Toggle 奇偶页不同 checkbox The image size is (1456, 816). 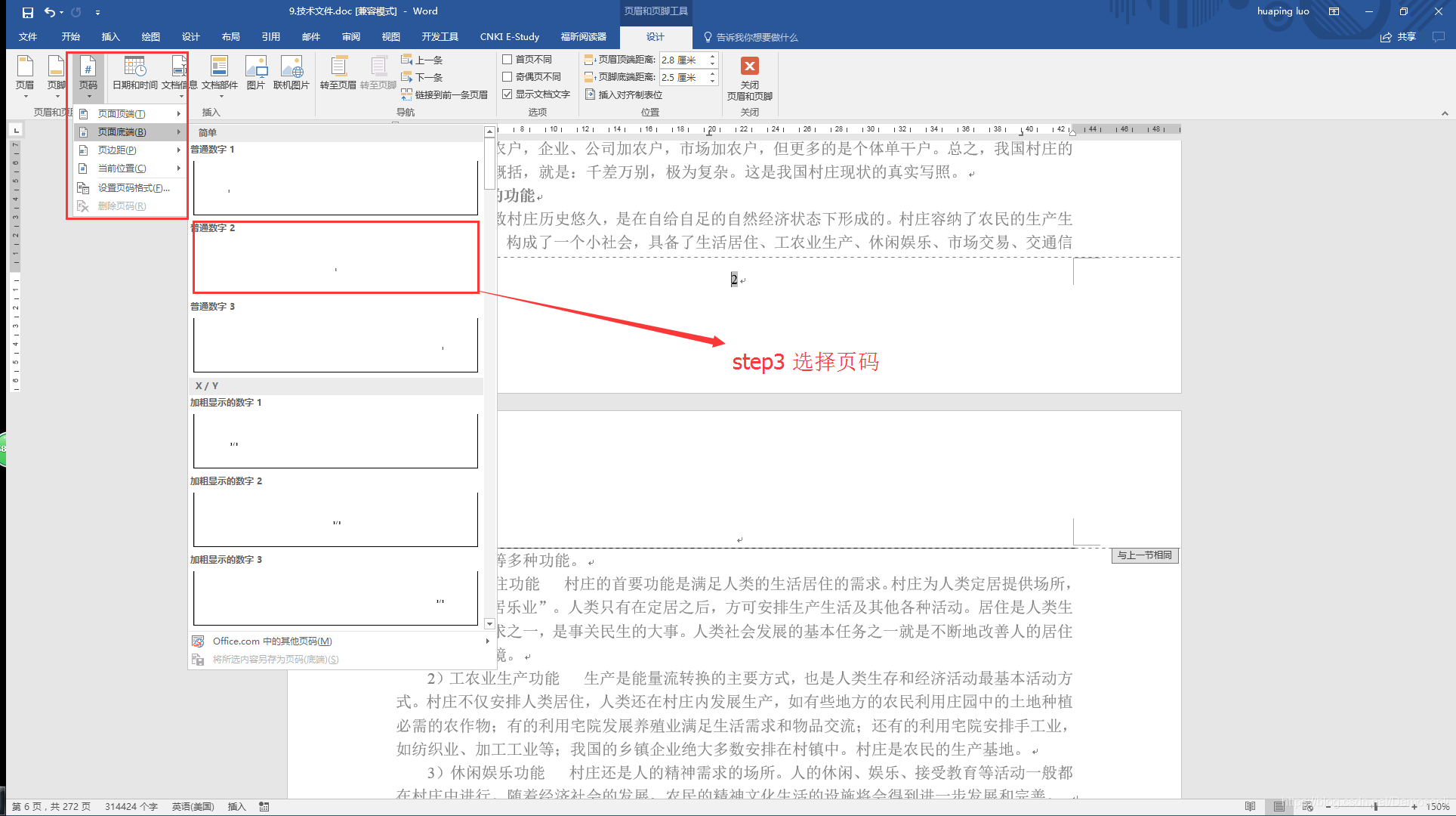507,76
